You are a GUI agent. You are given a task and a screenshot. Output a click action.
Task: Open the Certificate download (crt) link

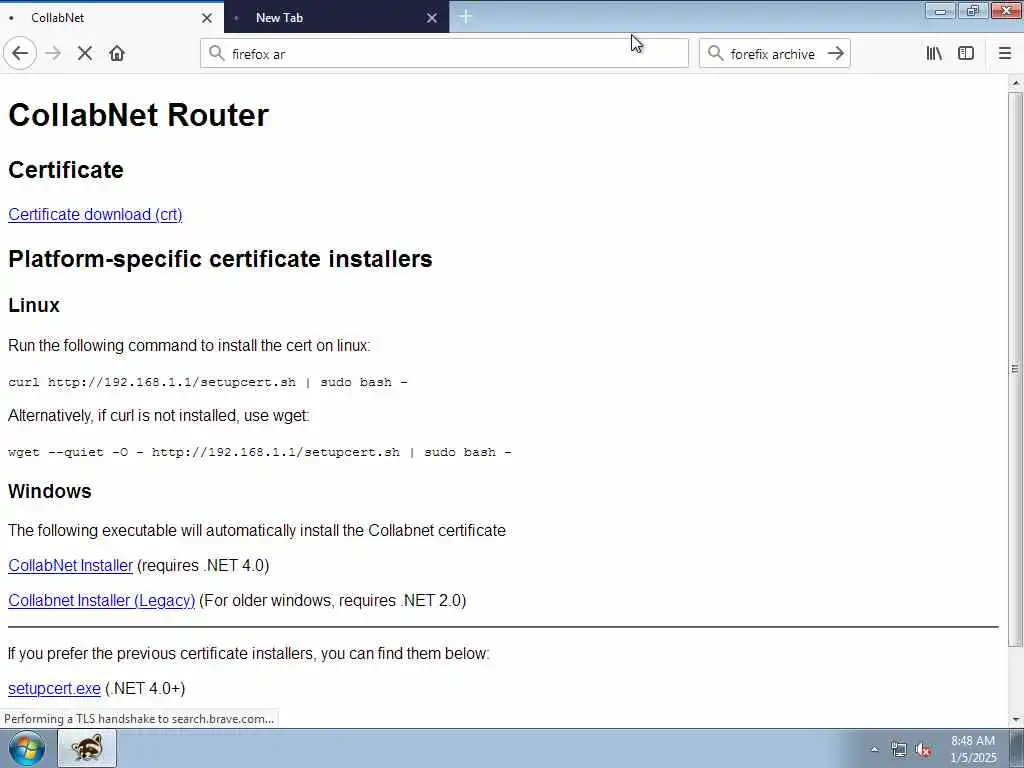pos(95,214)
